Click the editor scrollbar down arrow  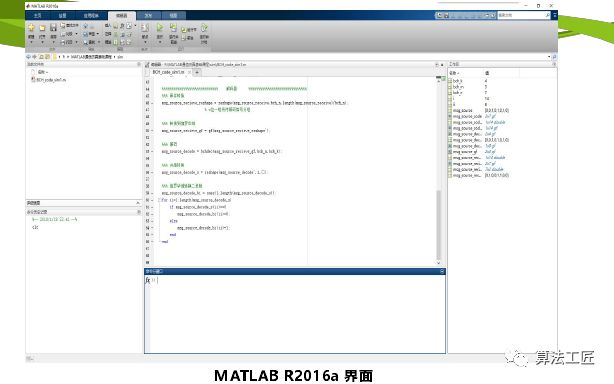(x=439, y=263)
